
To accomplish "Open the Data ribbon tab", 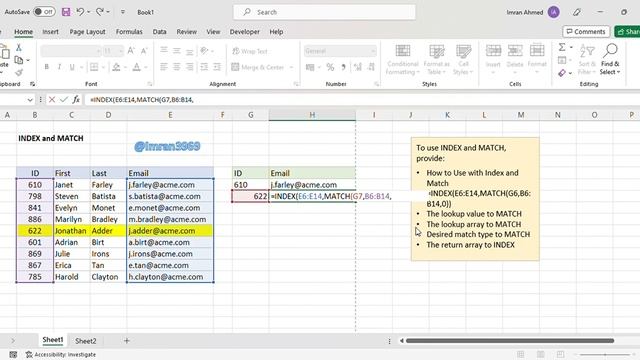I will click(159, 32).
